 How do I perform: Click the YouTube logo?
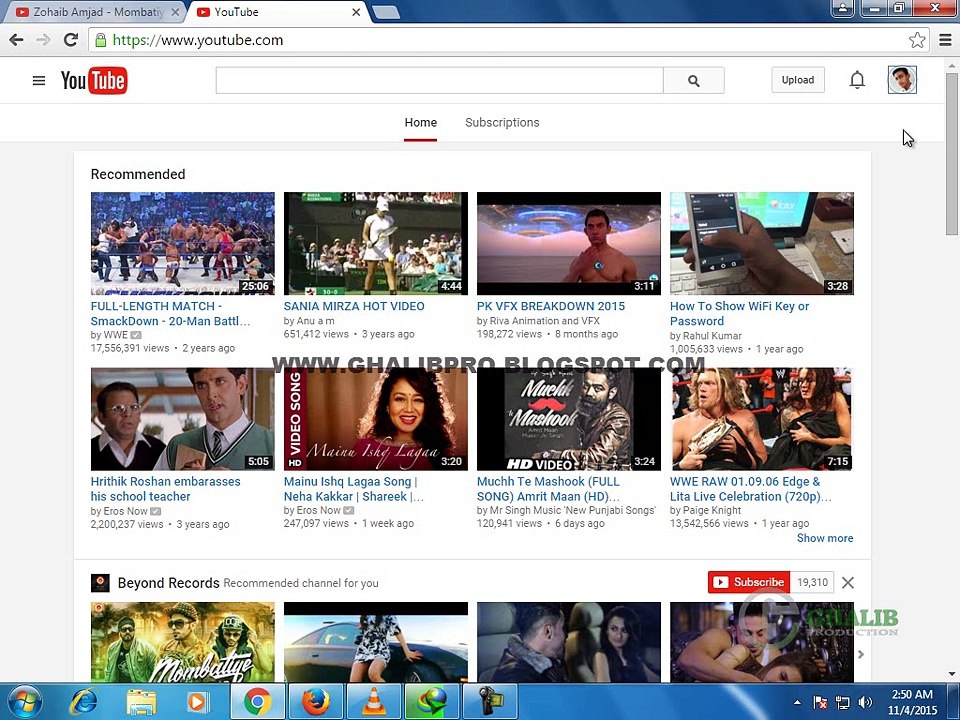coord(94,80)
